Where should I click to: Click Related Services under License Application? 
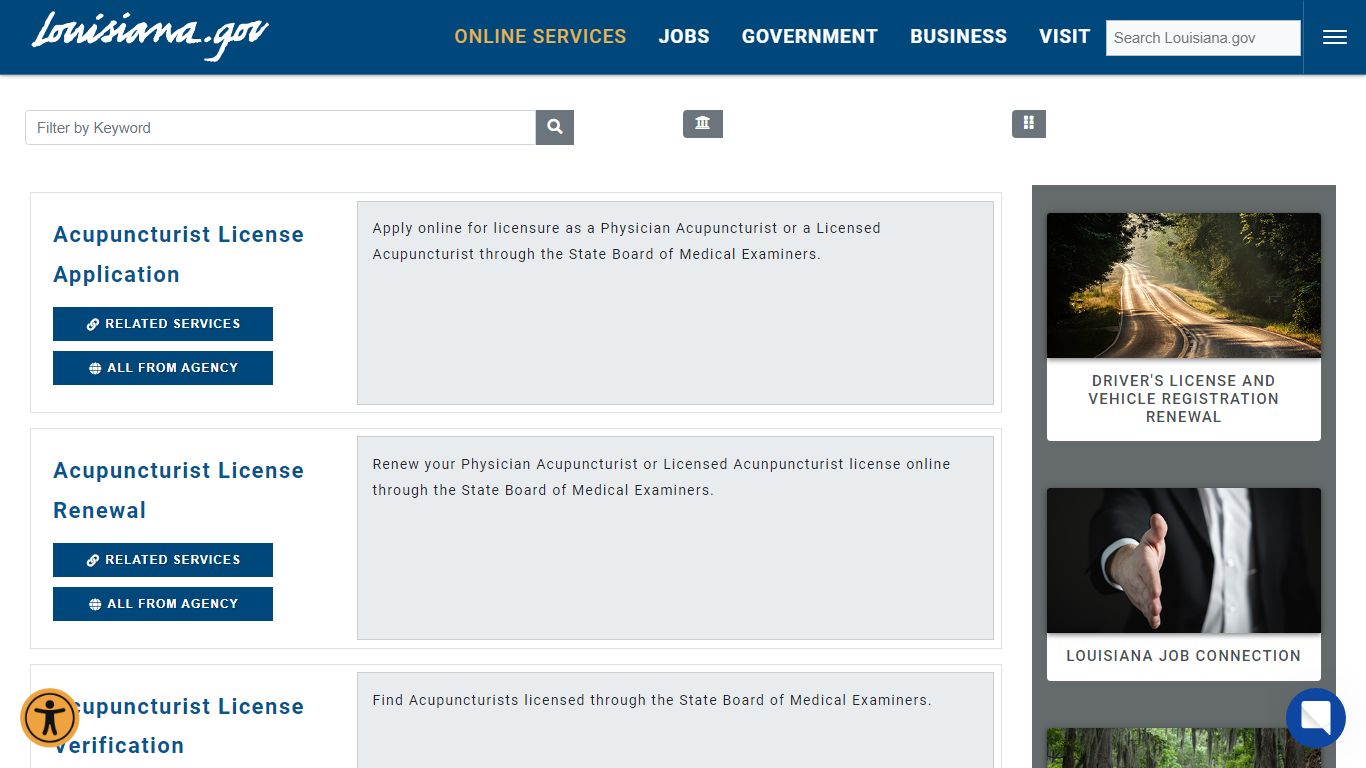click(163, 324)
